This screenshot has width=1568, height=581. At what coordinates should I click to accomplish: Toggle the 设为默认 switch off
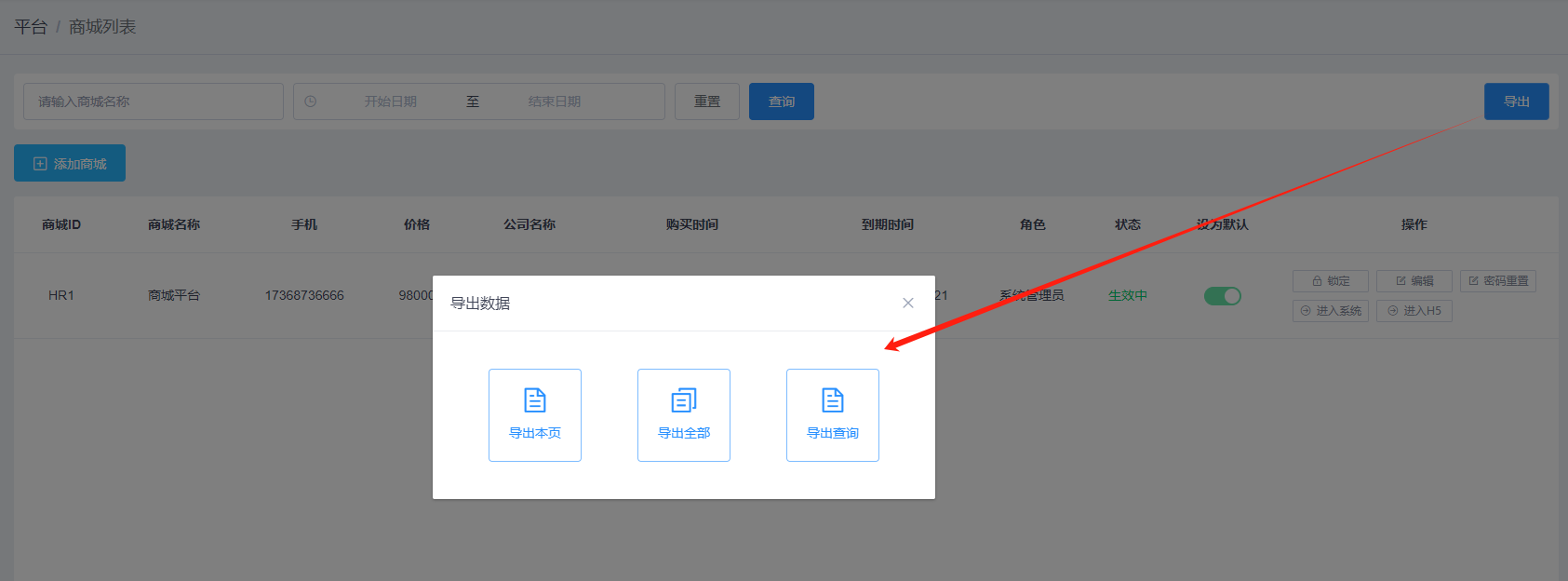(x=1222, y=296)
